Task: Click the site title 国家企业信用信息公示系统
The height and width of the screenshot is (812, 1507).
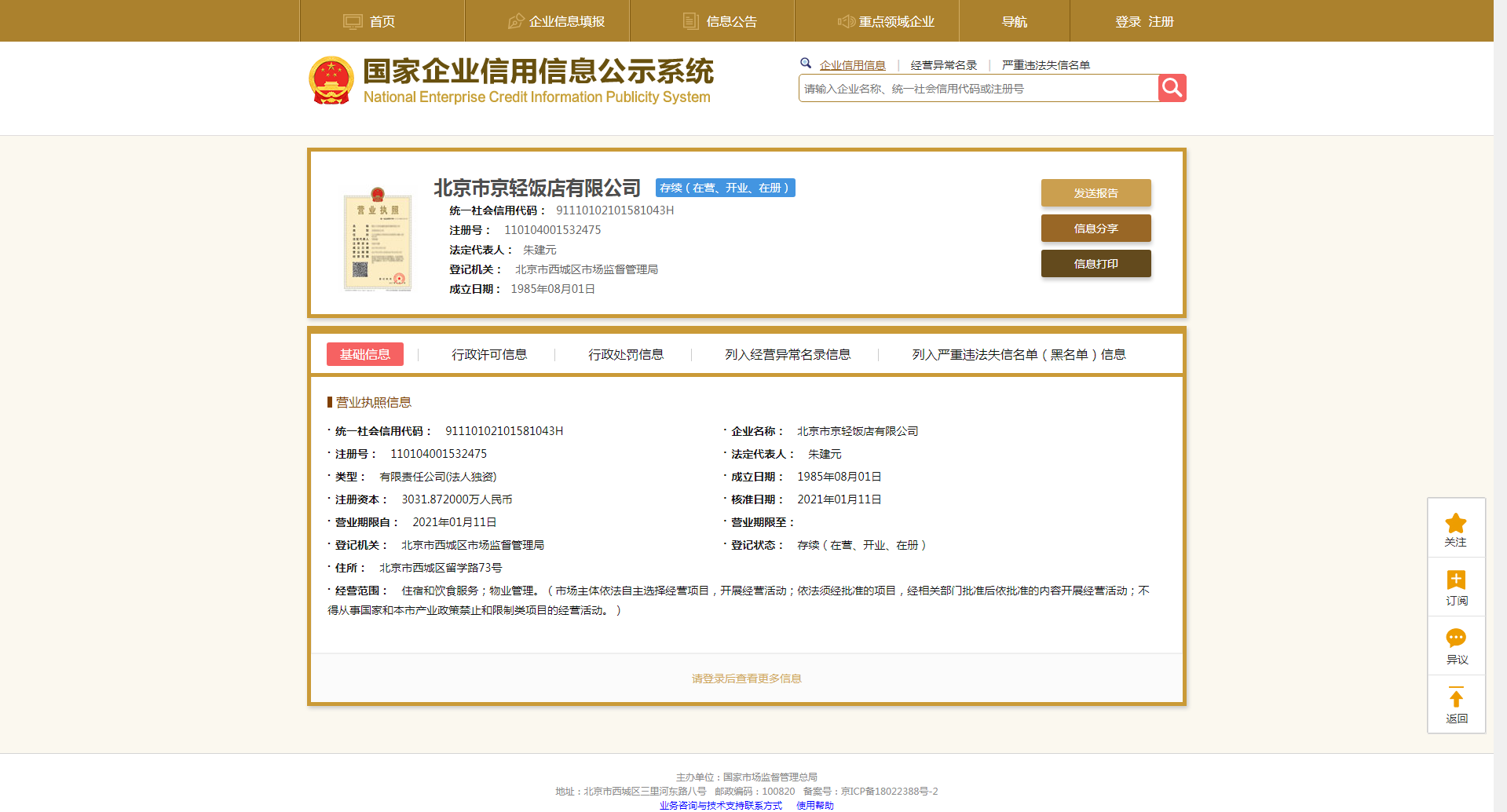Action: 538,71
